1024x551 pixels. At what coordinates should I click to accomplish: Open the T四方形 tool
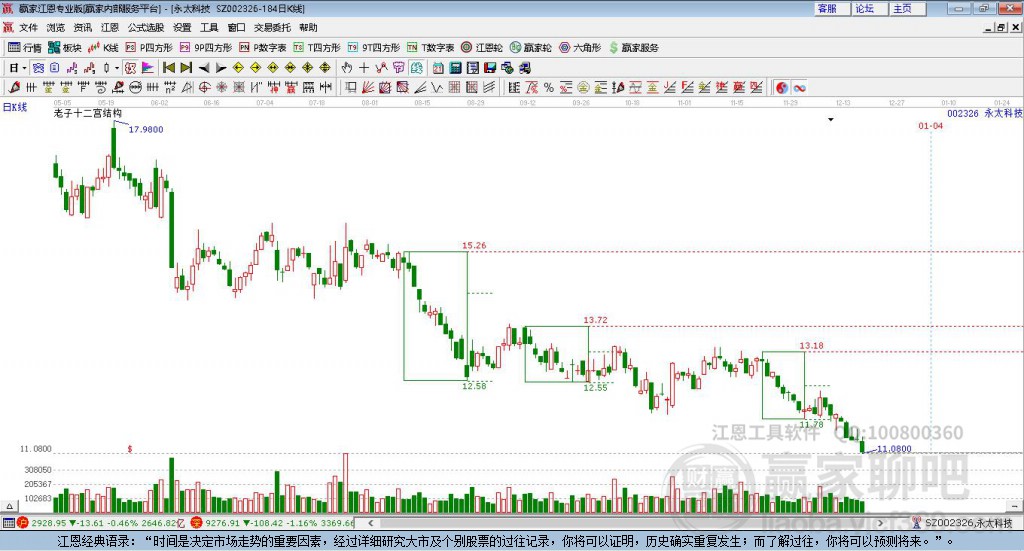(x=317, y=48)
